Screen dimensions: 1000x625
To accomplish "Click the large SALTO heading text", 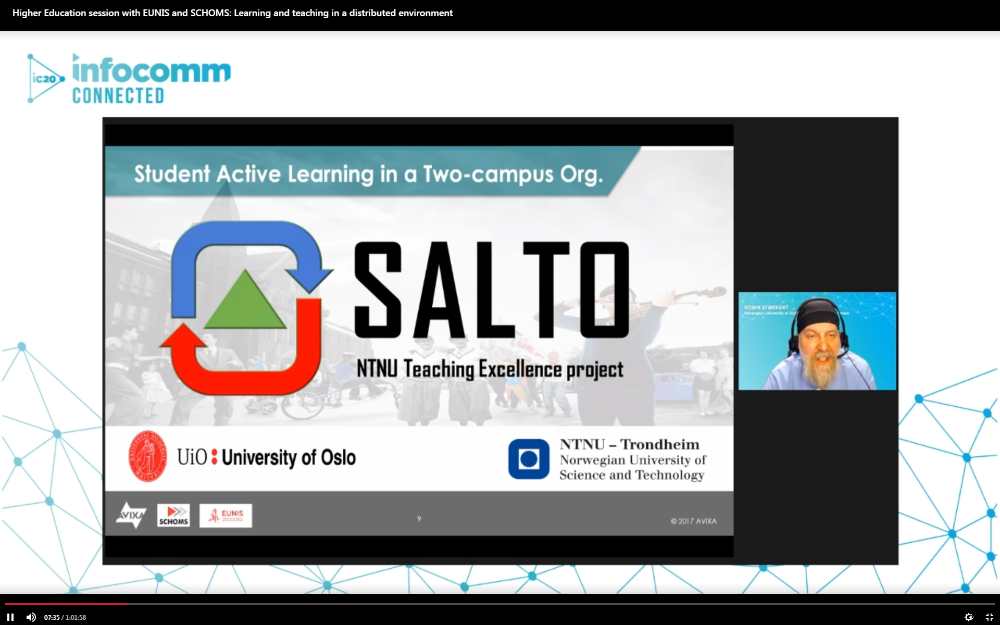I will (x=491, y=291).
